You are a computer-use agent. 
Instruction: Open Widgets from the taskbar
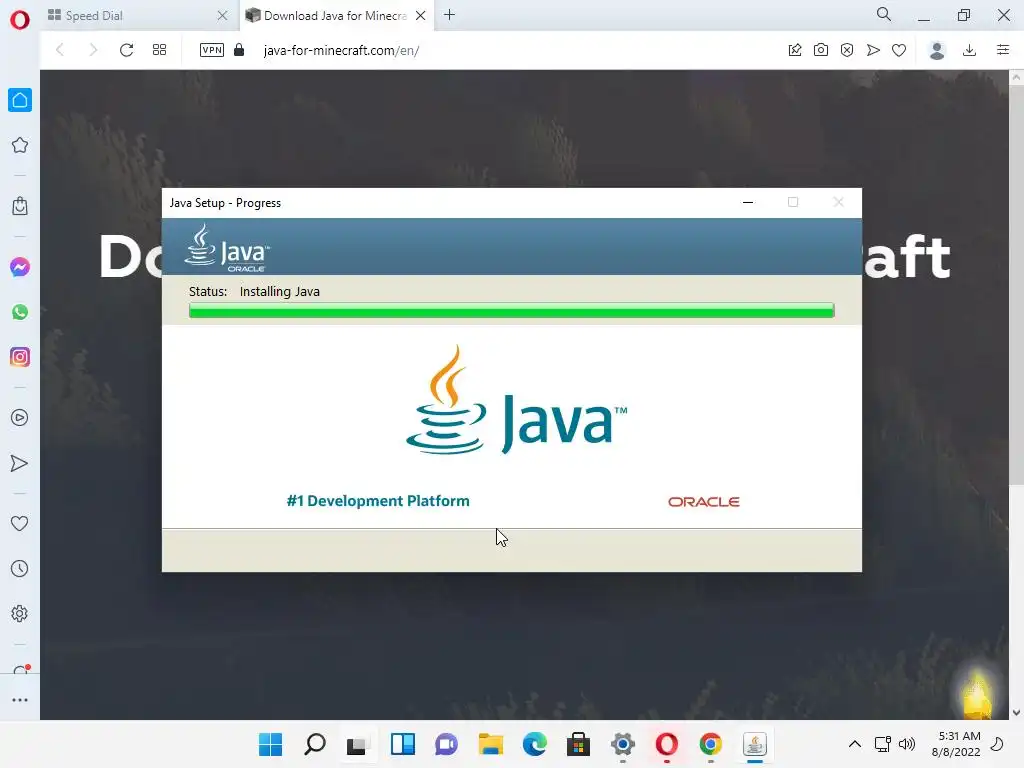click(x=403, y=744)
